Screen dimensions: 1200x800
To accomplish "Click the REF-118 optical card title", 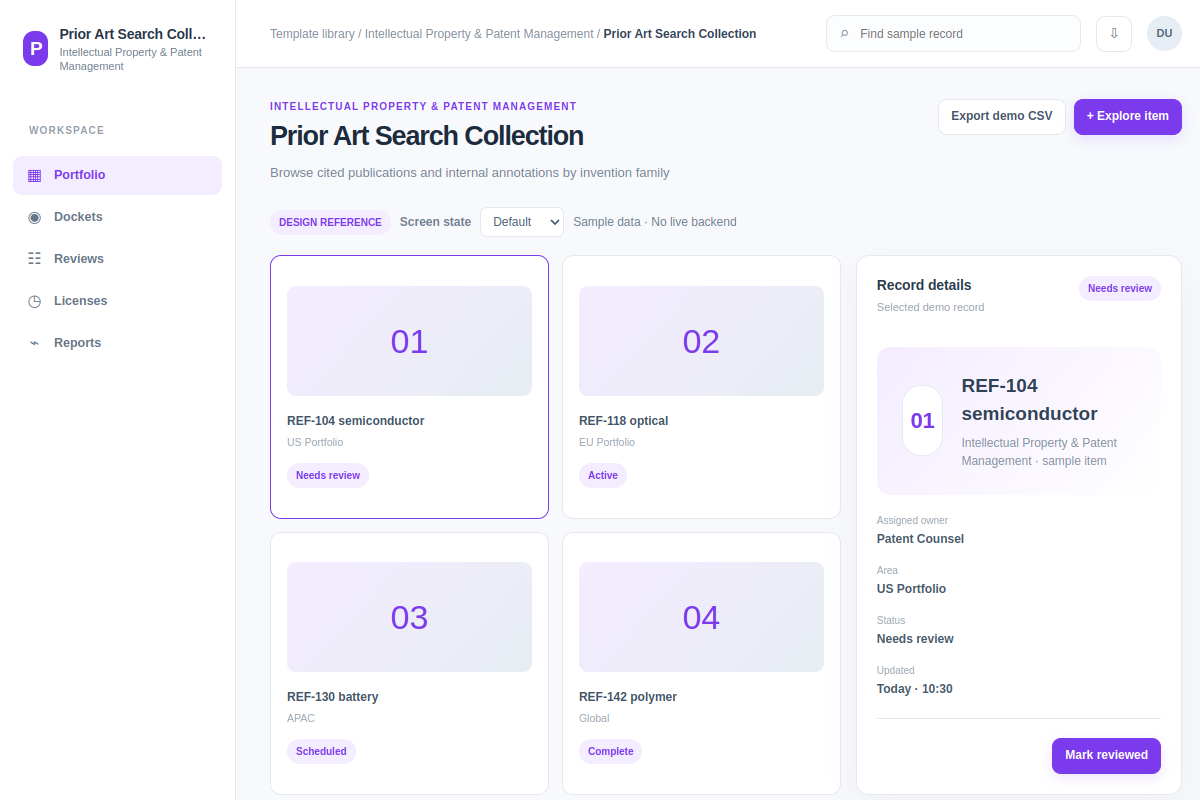I will tap(623, 421).
